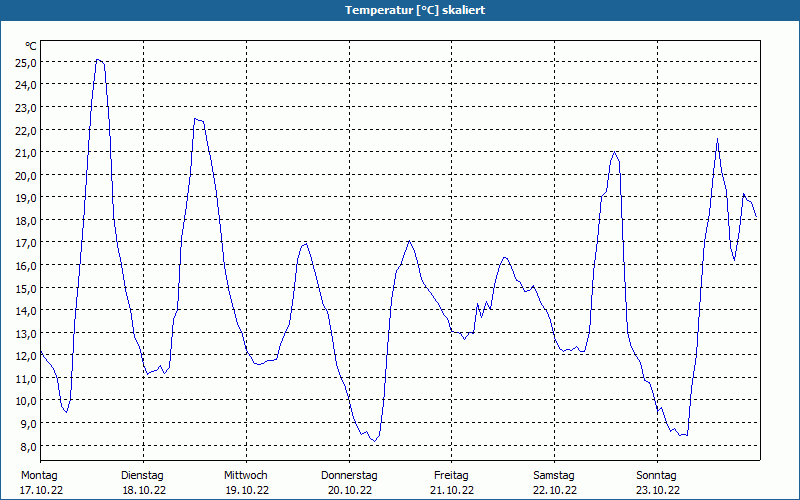Viewport: 800px width, 500px height.
Task: Select the Donnerstag day label
Action: point(349,475)
